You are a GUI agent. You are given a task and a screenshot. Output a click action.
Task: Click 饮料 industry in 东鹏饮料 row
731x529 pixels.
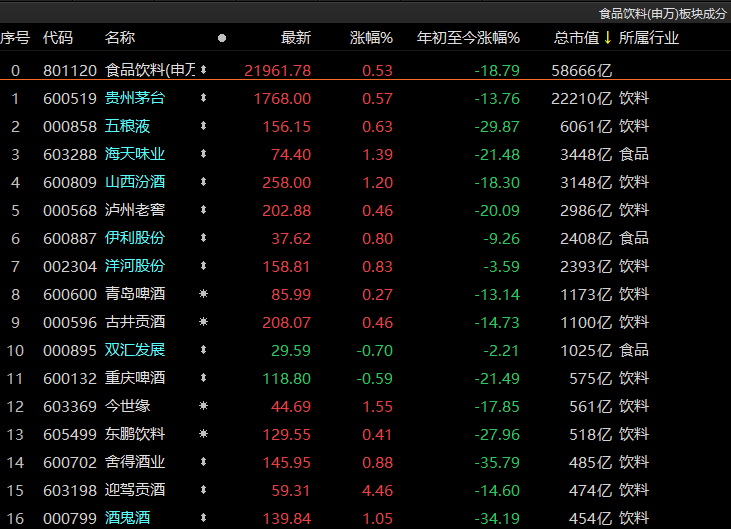pyautogui.click(x=634, y=433)
